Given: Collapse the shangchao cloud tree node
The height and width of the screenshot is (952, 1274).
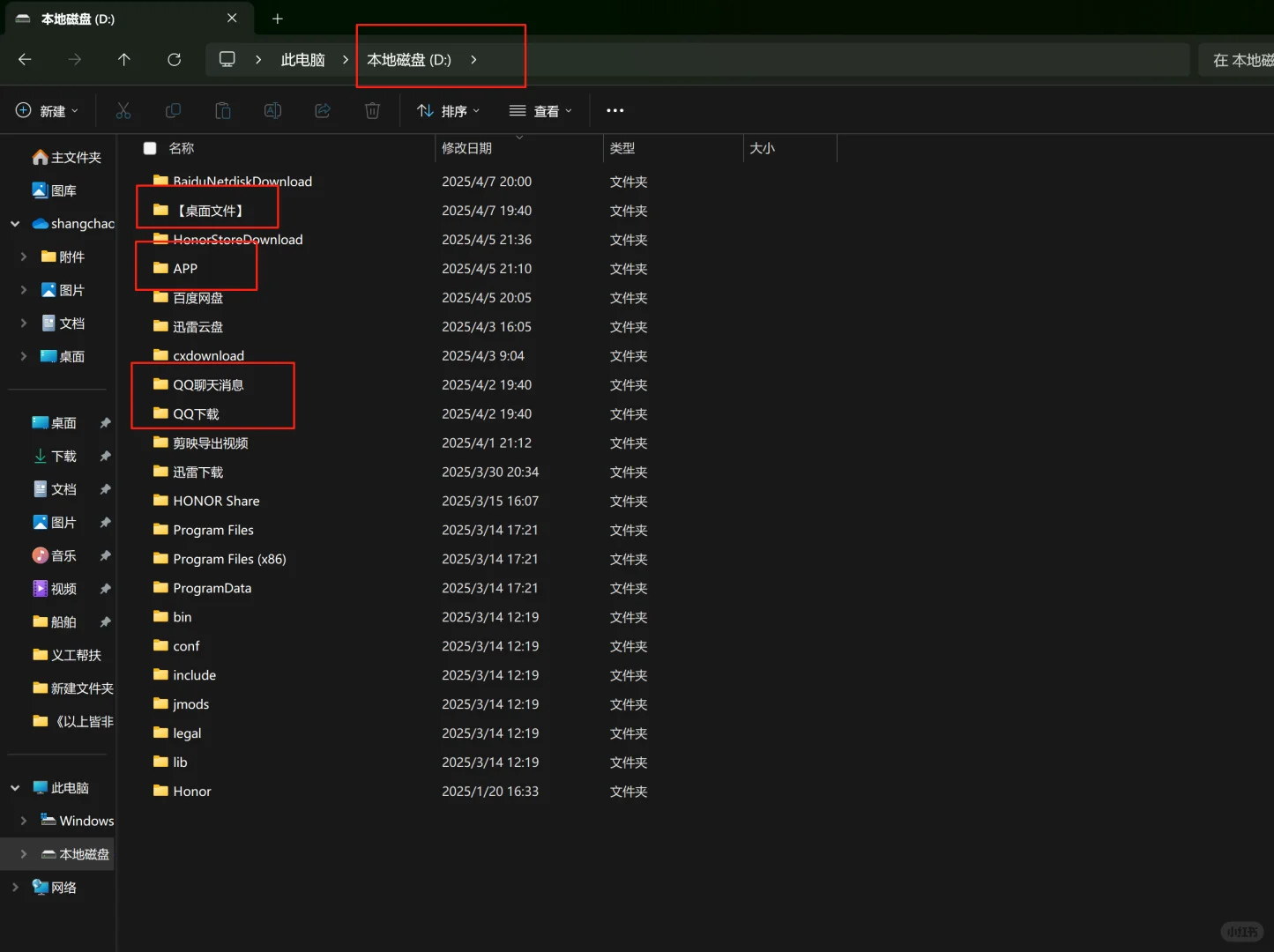Looking at the screenshot, I should tap(15, 224).
